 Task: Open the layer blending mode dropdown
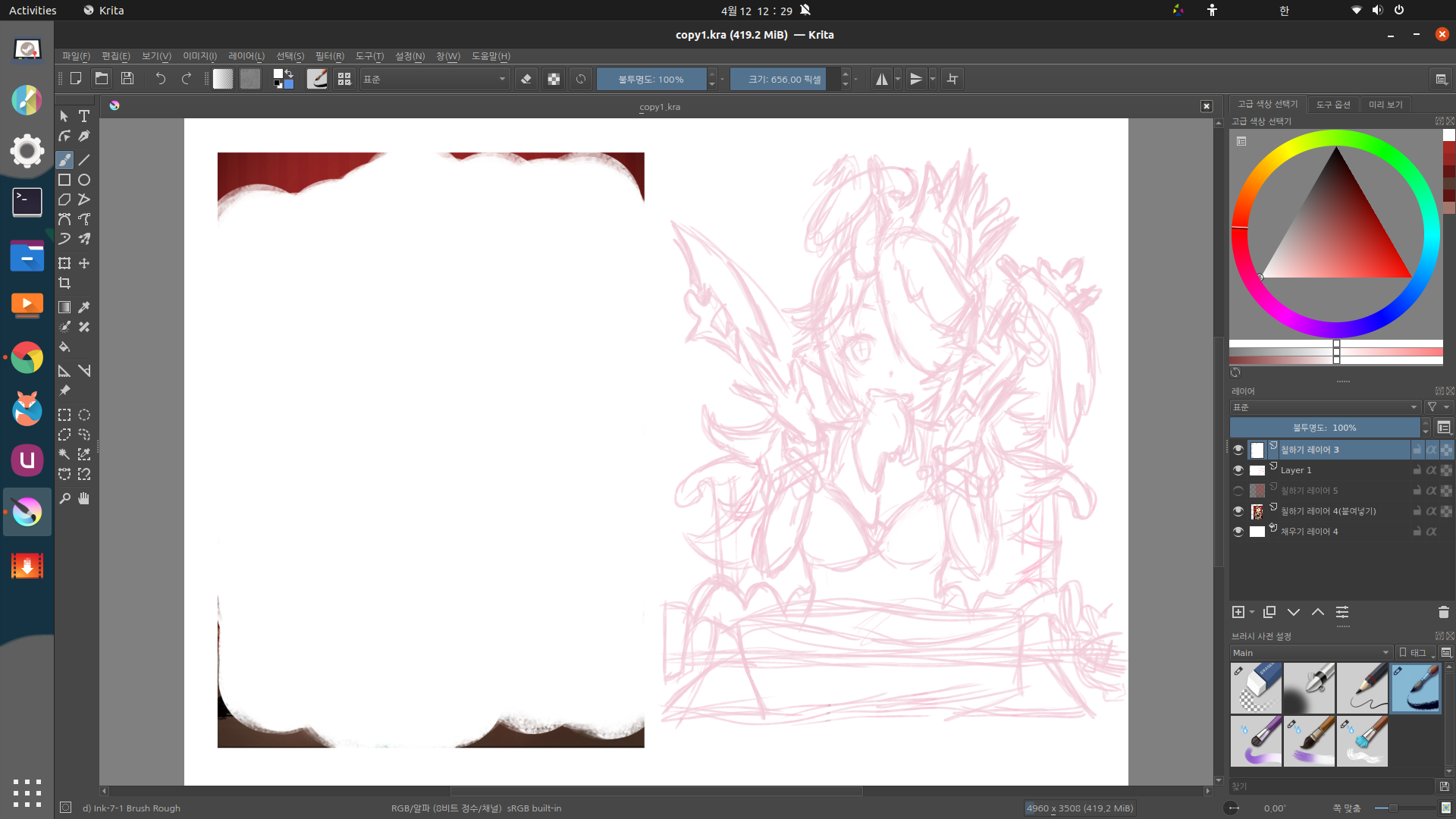point(1324,407)
